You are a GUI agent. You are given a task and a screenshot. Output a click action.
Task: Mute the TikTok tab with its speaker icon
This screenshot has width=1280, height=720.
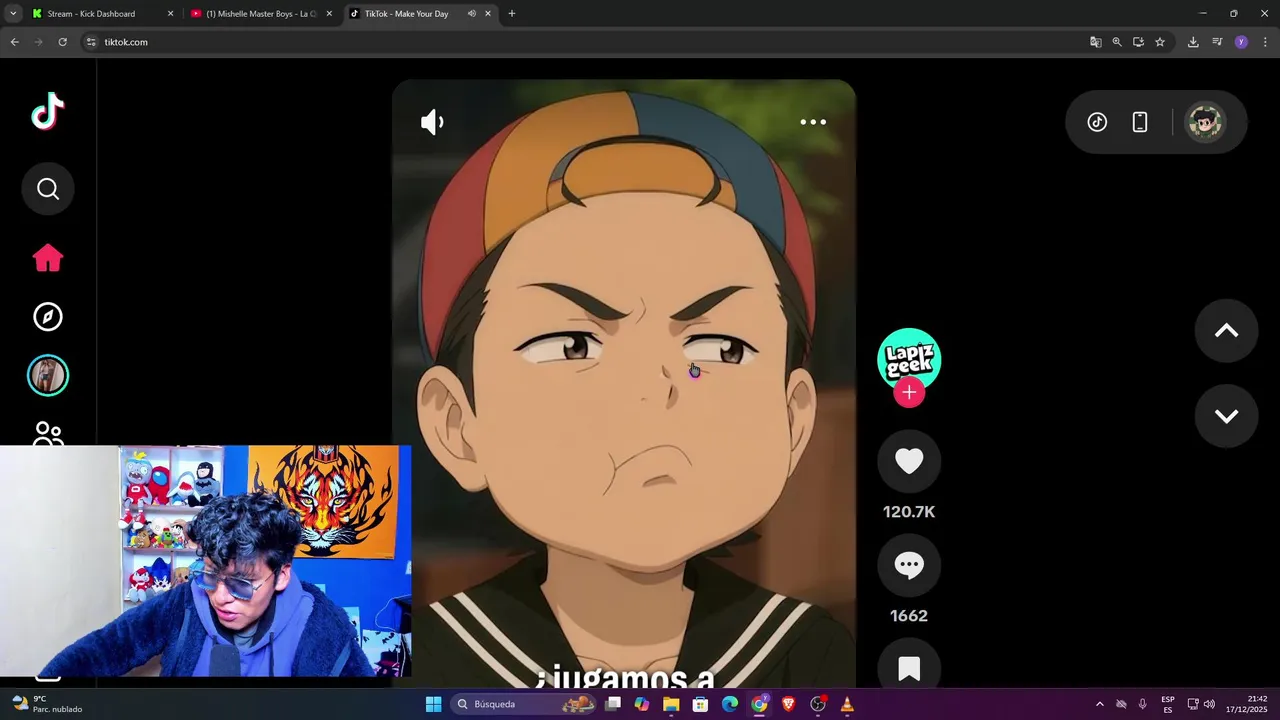pyautogui.click(x=471, y=14)
